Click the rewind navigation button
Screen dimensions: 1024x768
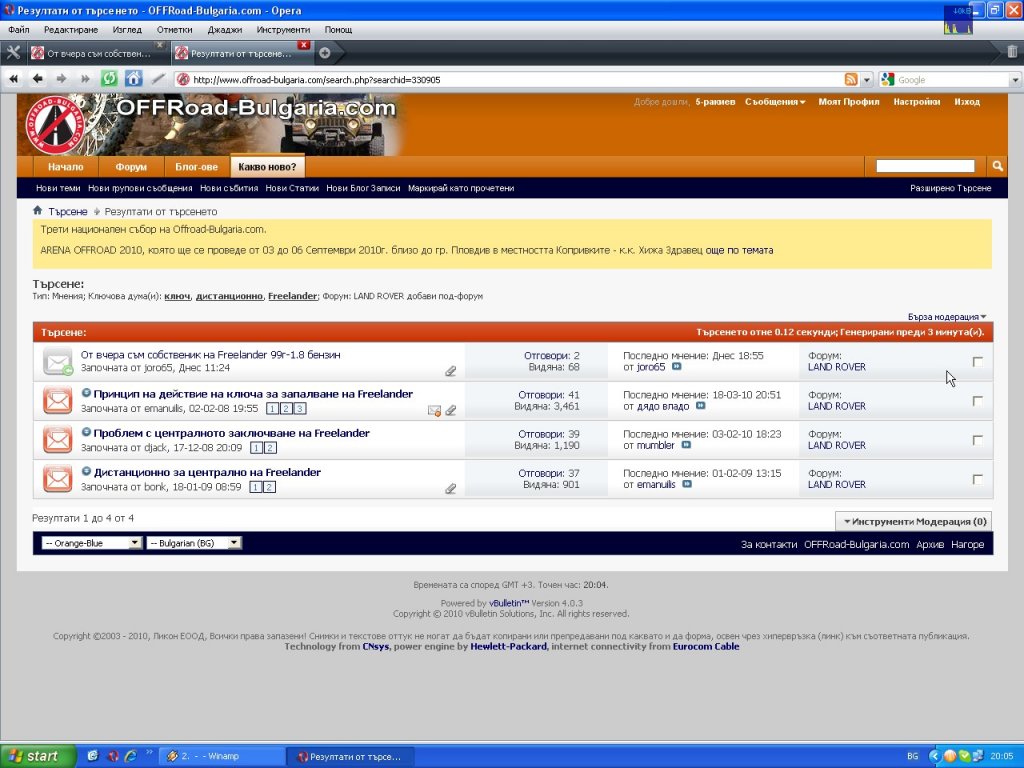[x=13, y=79]
